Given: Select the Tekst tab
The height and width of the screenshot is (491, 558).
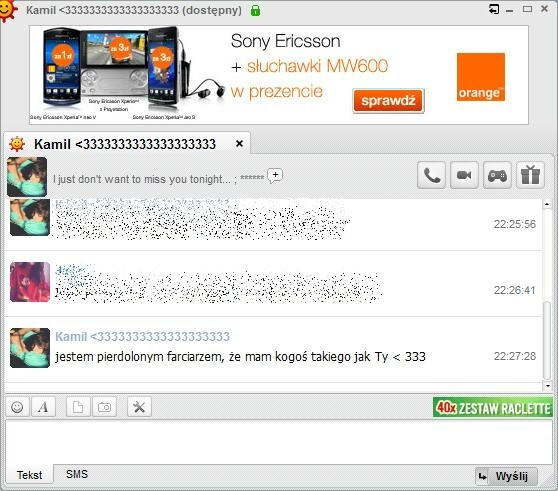Looking at the screenshot, I should (30, 475).
